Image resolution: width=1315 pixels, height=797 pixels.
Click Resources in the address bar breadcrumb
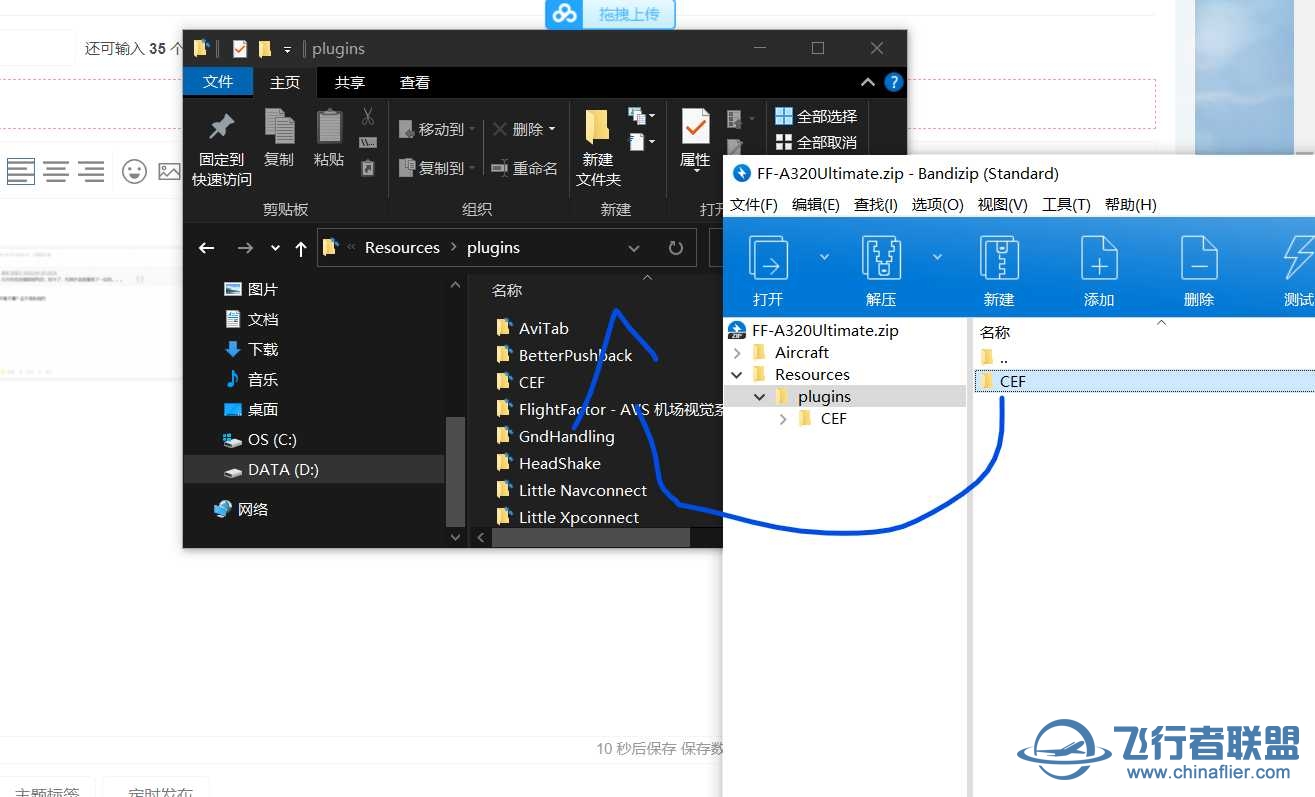point(402,247)
